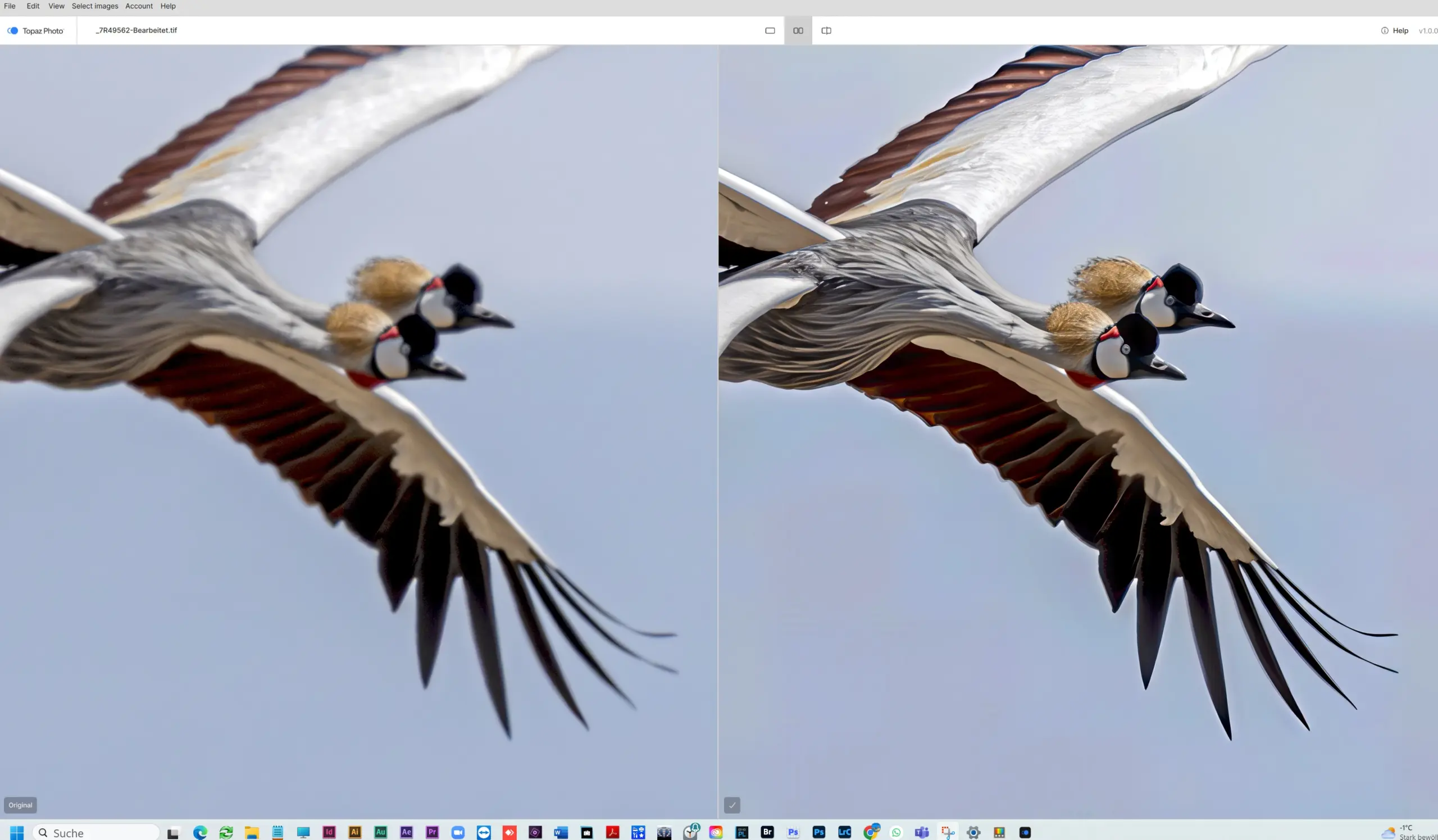This screenshot has height=840, width=1438.
Task: Toggle the enhancement checkbox on the right preview
Action: click(x=732, y=805)
